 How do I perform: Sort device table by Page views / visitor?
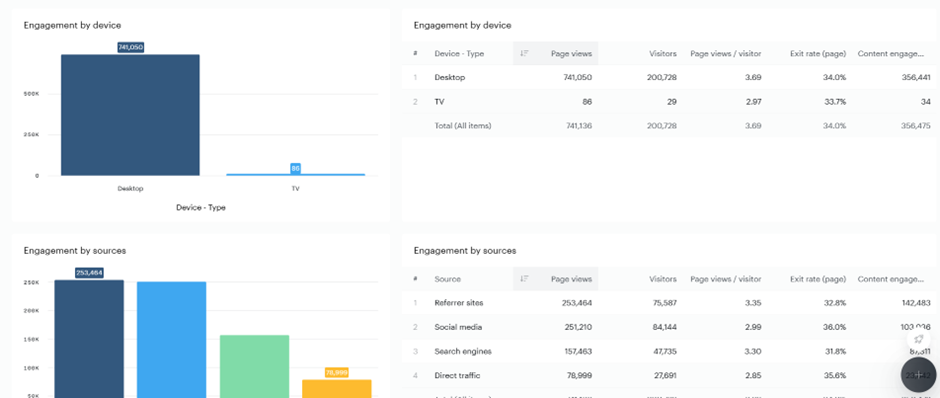point(725,53)
